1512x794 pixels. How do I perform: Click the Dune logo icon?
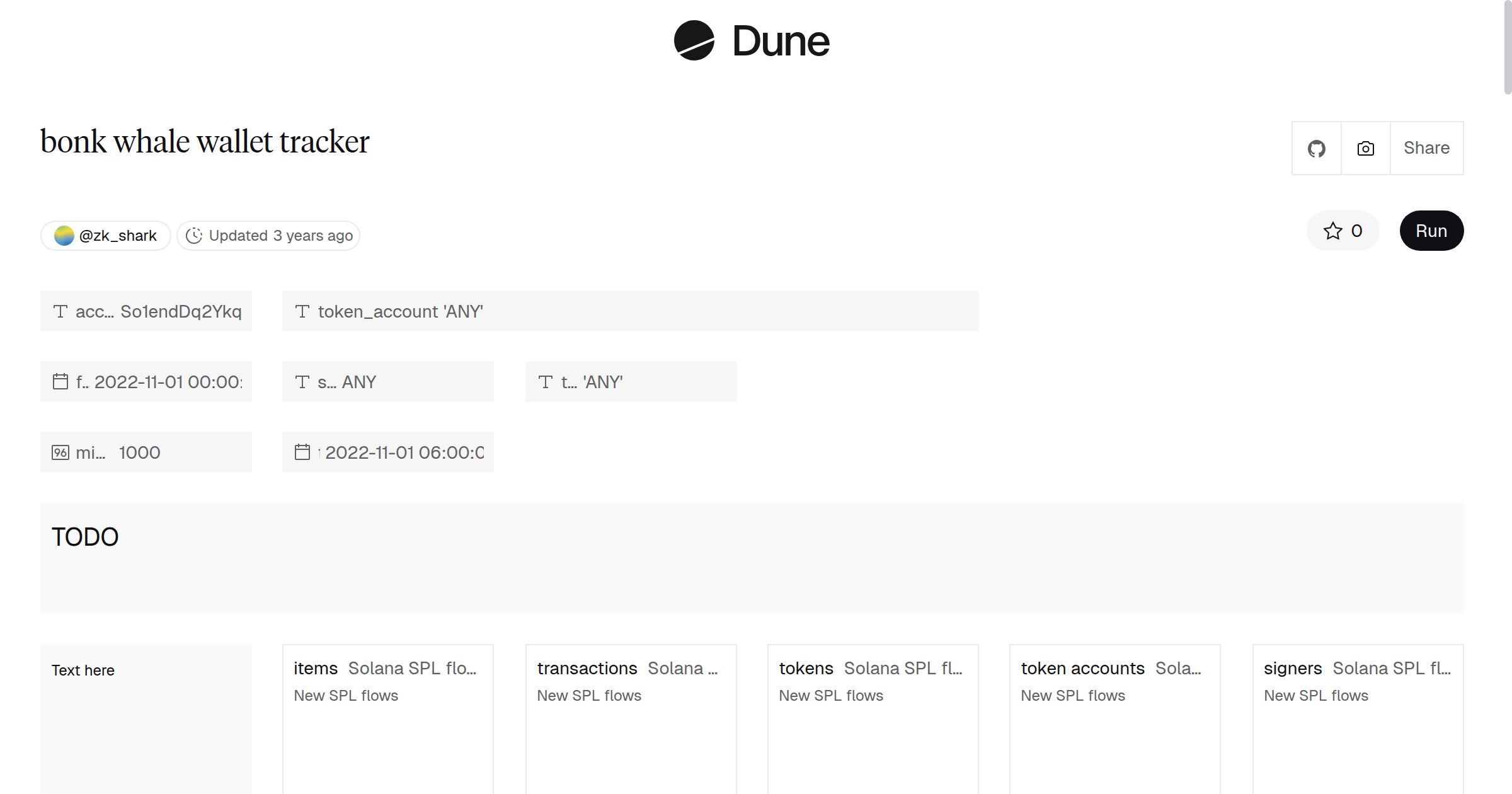pyautogui.click(x=694, y=40)
